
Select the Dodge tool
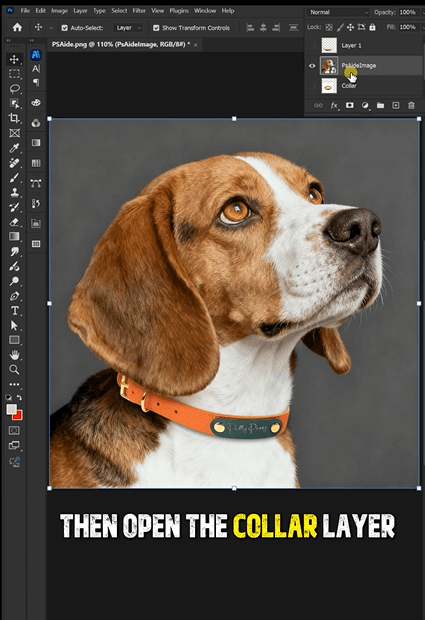tap(14, 281)
